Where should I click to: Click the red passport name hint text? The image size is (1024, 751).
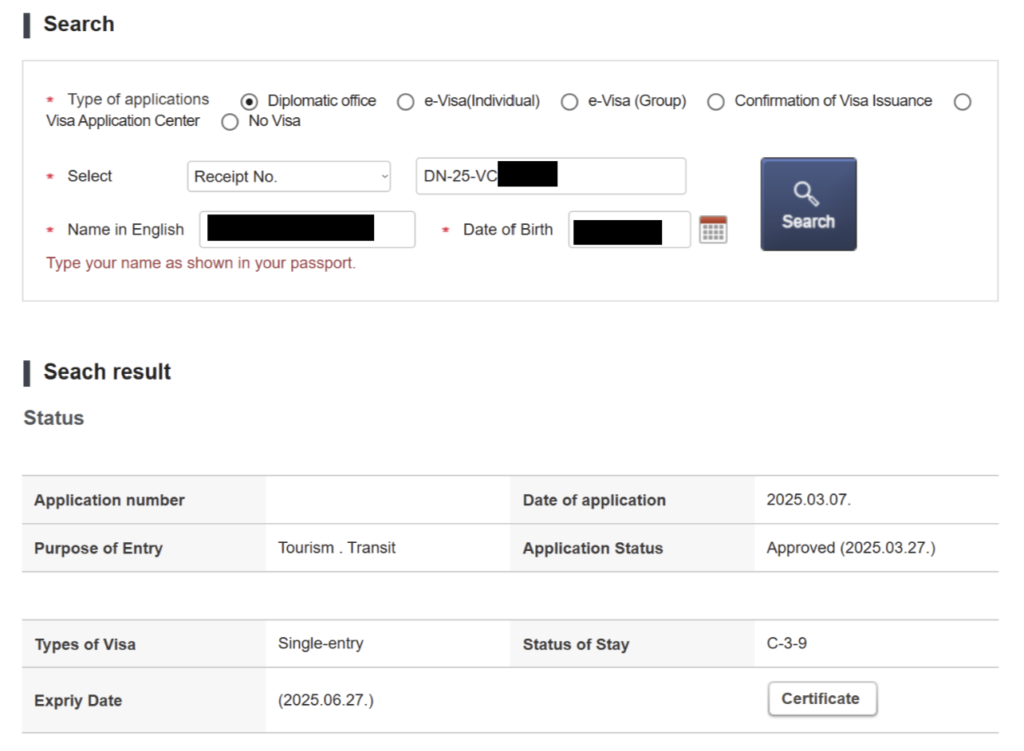201,264
